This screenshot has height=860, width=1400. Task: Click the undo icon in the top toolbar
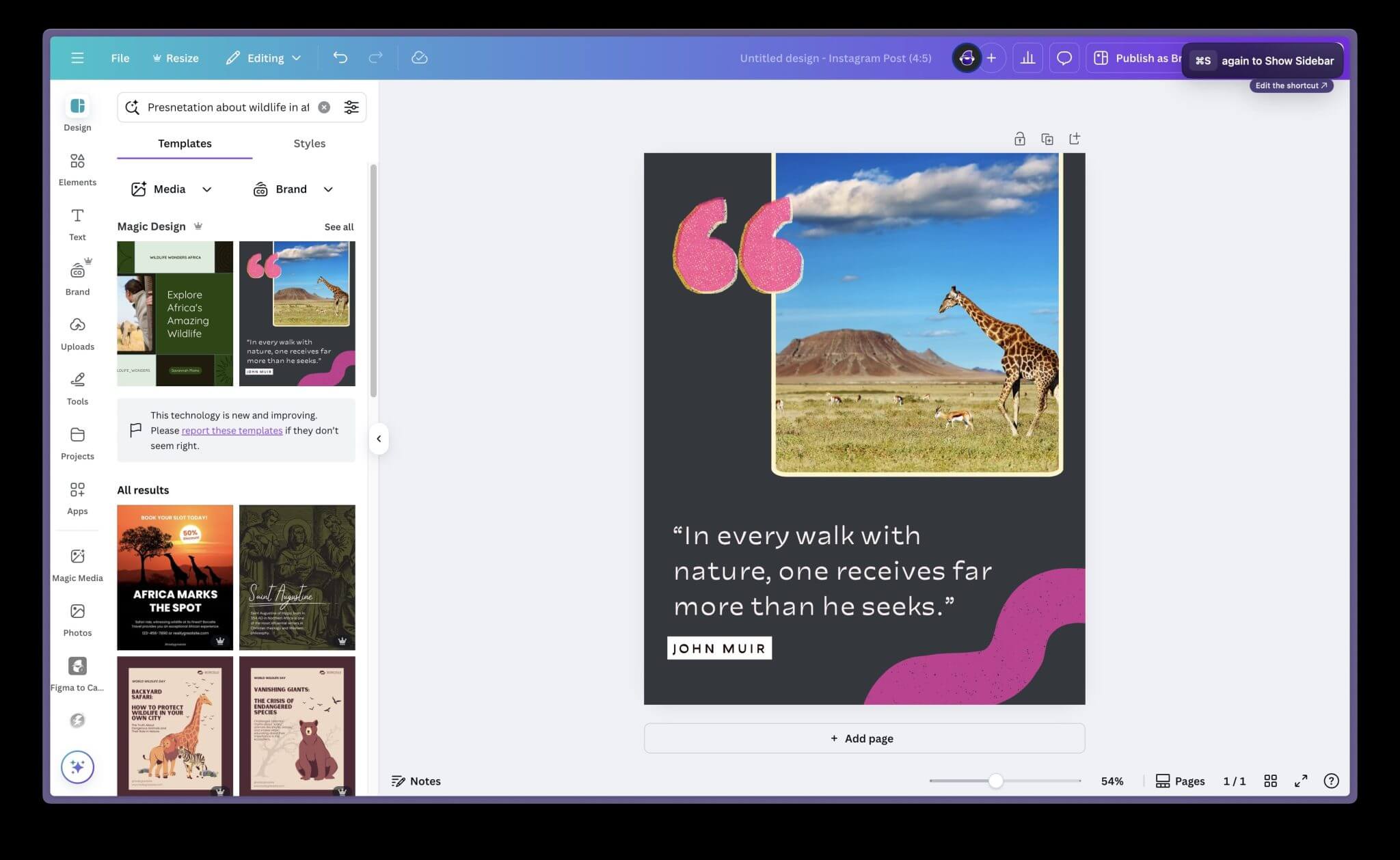click(x=341, y=57)
